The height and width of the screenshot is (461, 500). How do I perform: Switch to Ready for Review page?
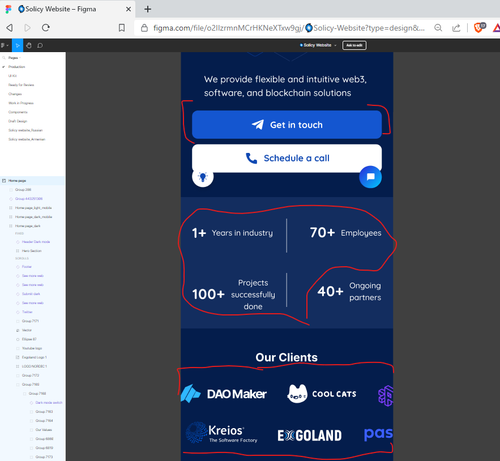pyautogui.click(x=21, y=85)
